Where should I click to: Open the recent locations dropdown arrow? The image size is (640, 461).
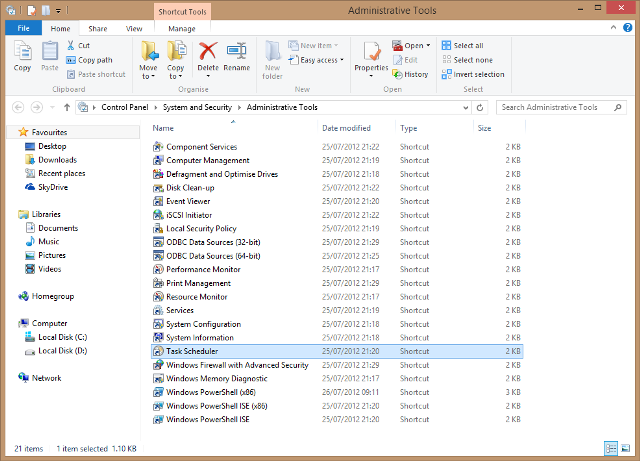[52, 107]
